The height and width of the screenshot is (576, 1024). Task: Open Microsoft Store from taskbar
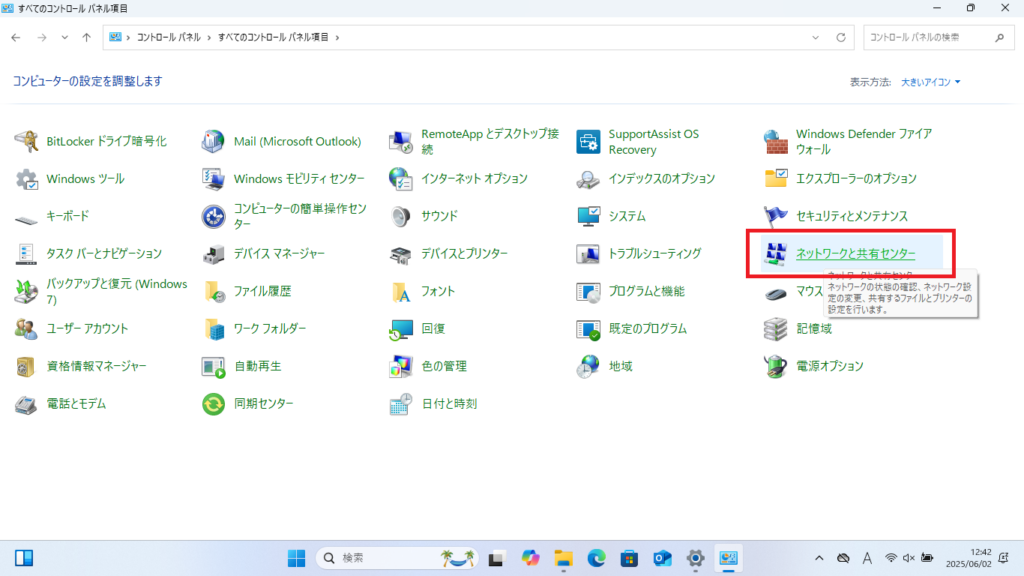[629, 558]
